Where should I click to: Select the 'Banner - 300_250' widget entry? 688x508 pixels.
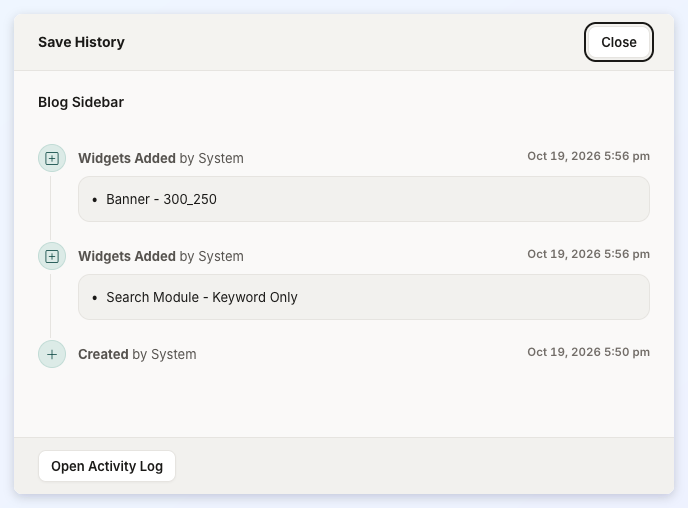coord(364,199)
